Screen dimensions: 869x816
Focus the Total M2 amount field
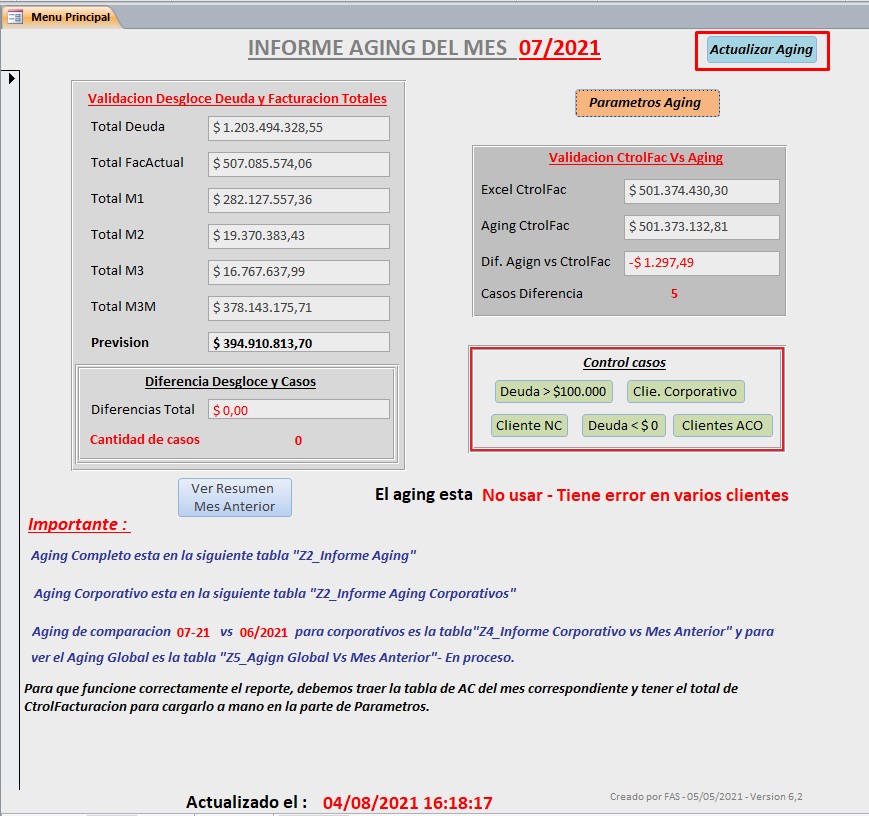(298, 236)
